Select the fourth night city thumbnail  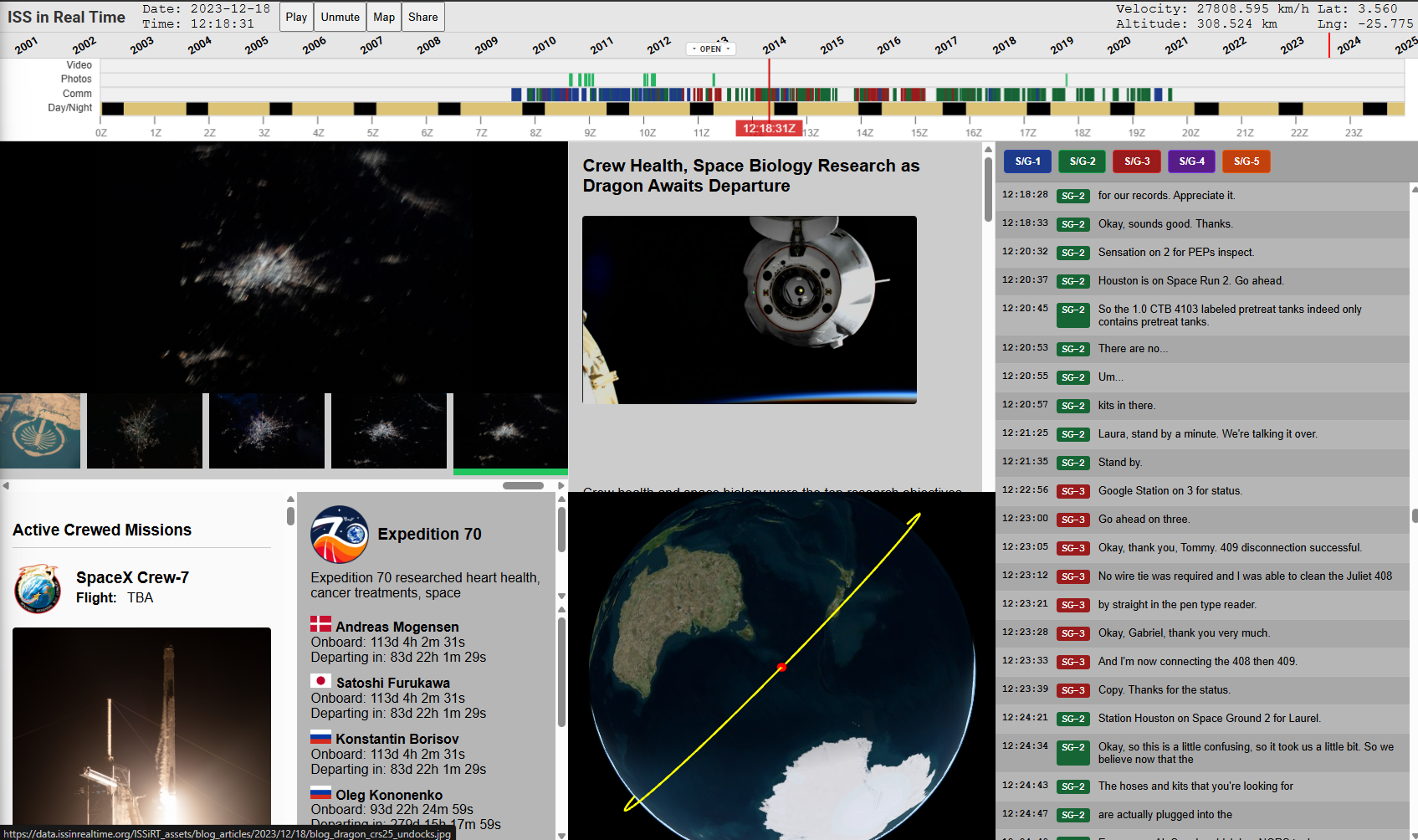[x=389, y=431]
